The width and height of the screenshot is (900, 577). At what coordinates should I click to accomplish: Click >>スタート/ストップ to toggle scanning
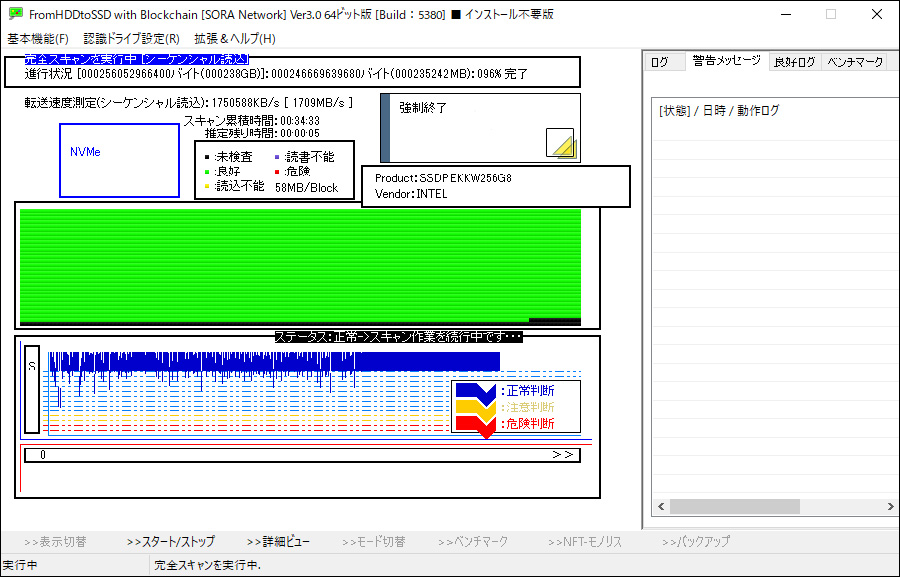click(x=170, y=541)
